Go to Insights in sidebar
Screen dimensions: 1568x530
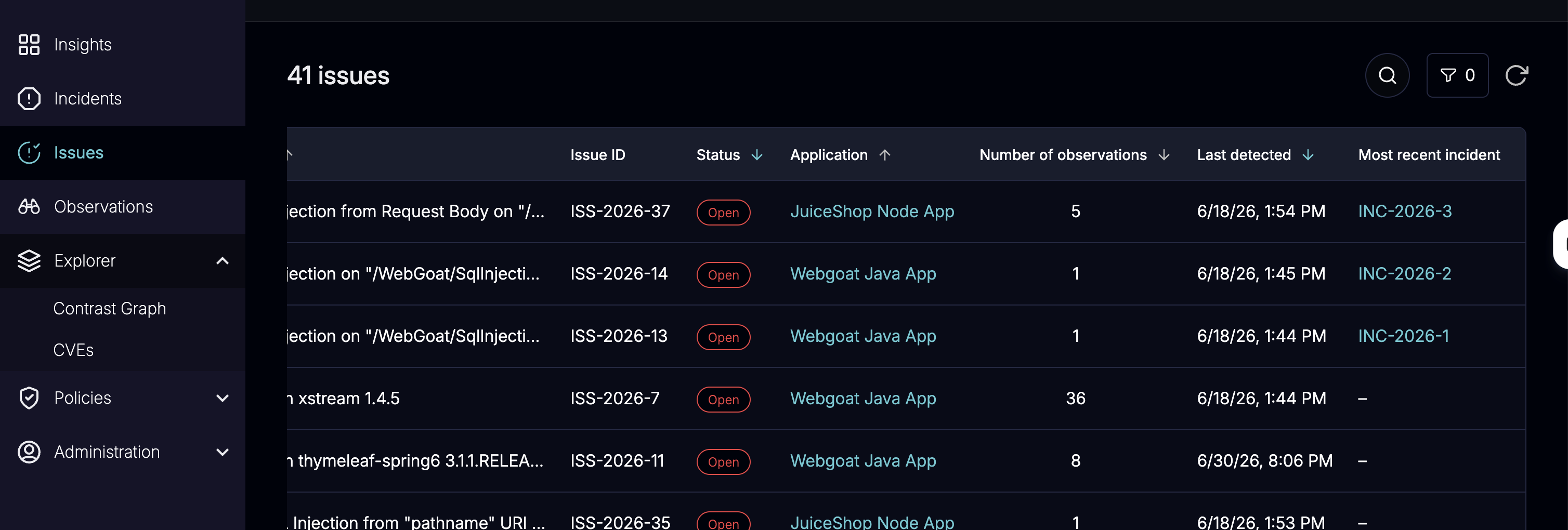click(x=83, y=44)
